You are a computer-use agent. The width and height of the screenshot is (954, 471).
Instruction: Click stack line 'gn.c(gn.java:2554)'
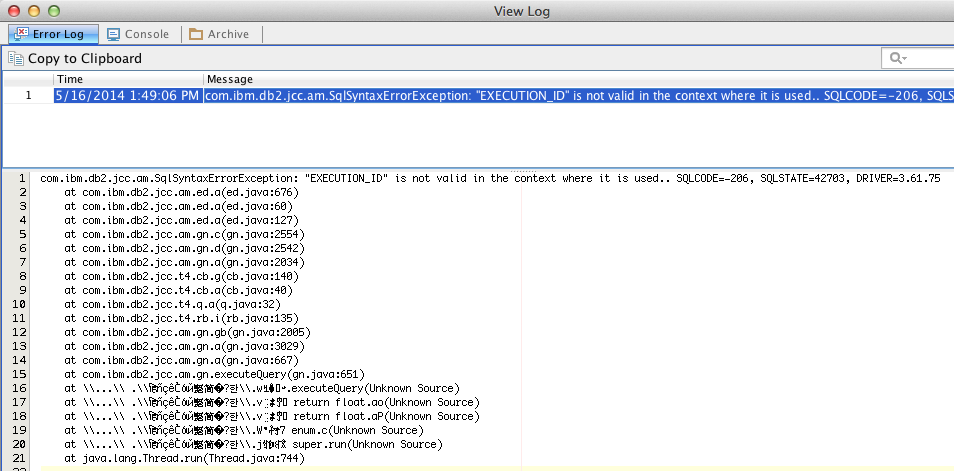pyautogui.click(x=185, y=234)
